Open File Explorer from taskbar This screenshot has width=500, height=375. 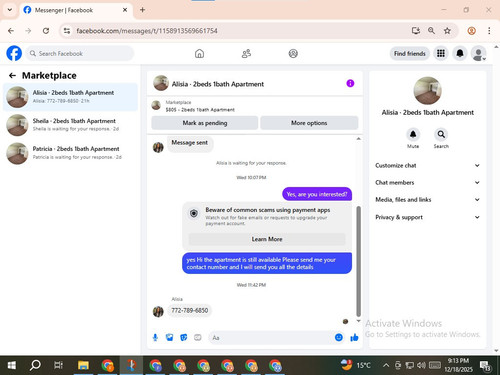83,365
